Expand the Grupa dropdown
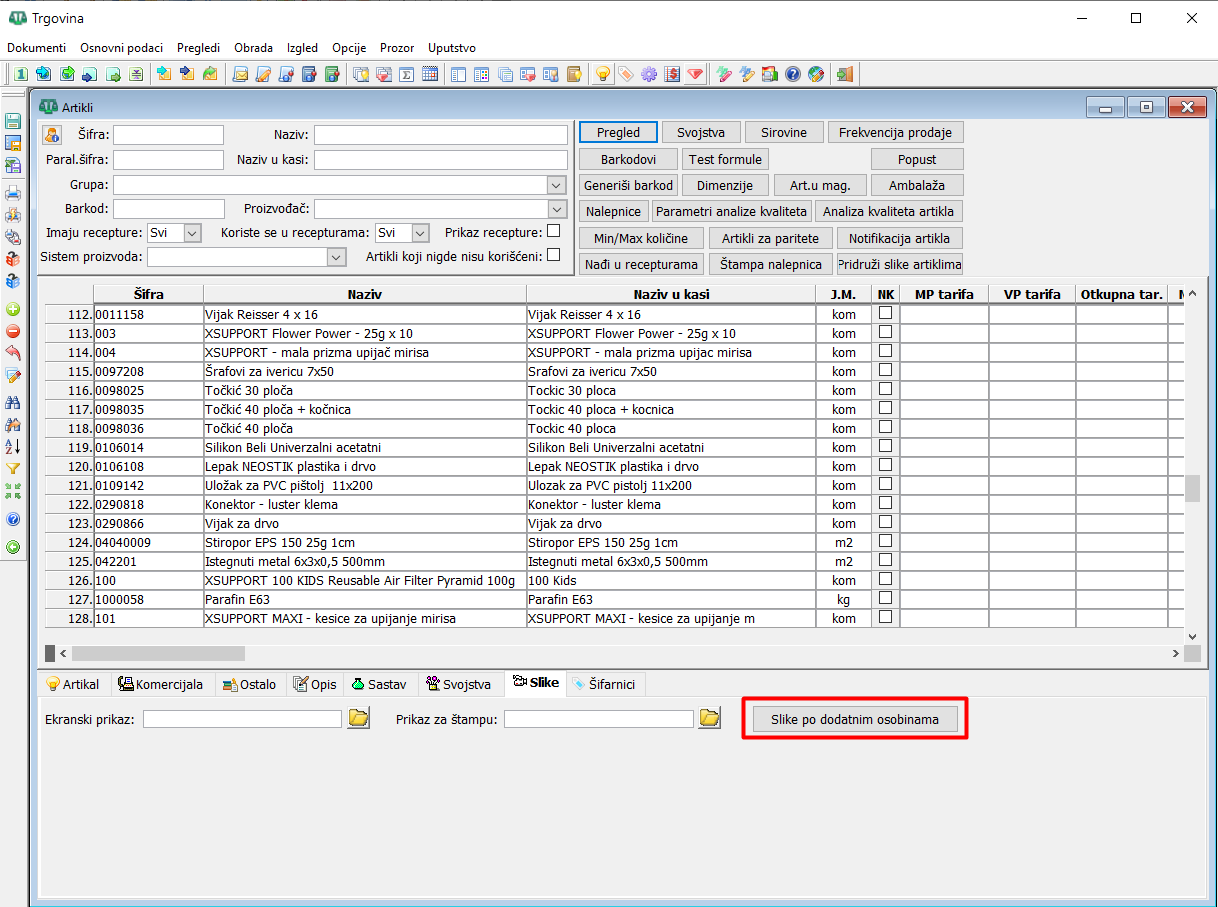Image resolution: width=1218 pixels, height=907 pixels. (x=557, y=185)
